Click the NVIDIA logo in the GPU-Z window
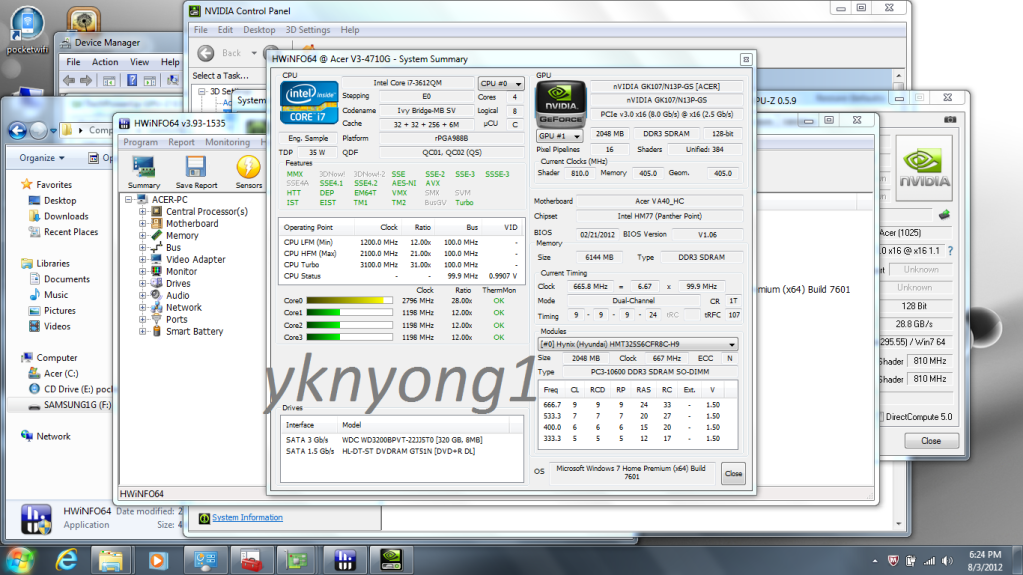Viewport: 1023px width, 575px height. tap(924, 168)
